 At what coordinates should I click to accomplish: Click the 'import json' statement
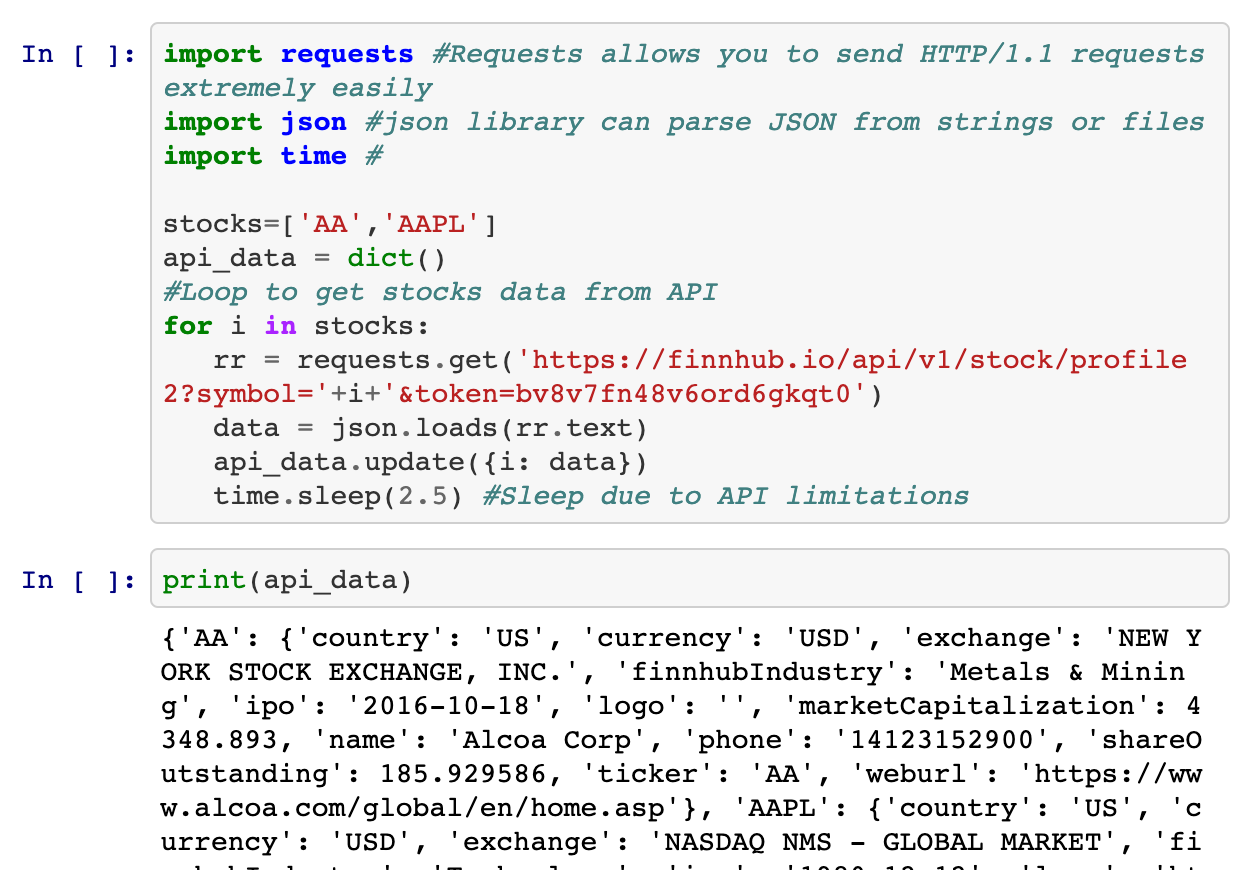tap(255, 122)
